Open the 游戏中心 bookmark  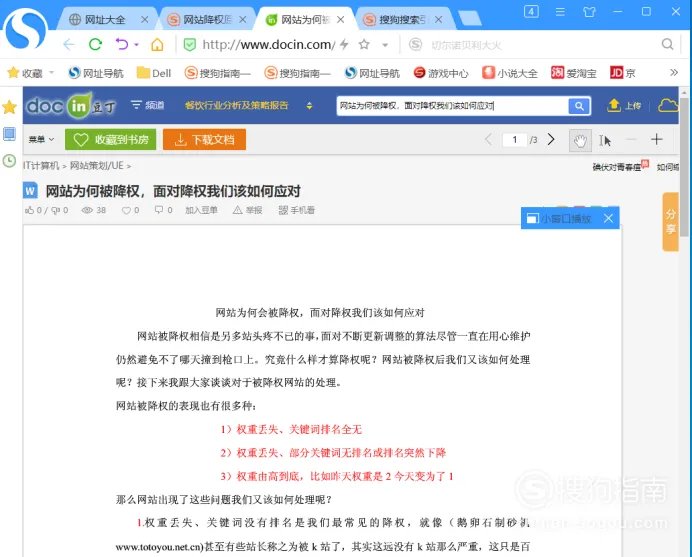(x=441, y=73)
